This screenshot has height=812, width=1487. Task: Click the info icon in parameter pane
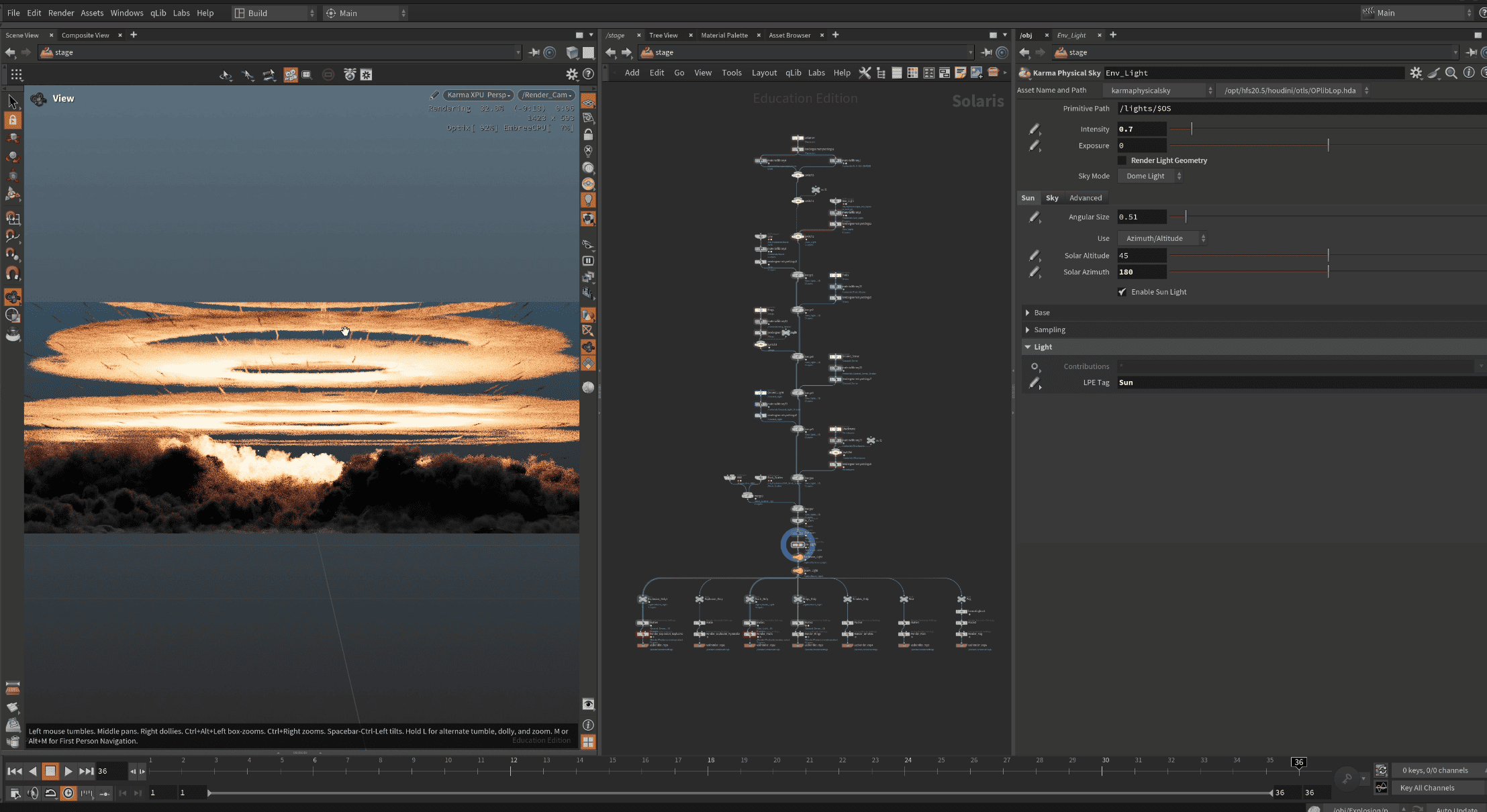click(1469, 73)
